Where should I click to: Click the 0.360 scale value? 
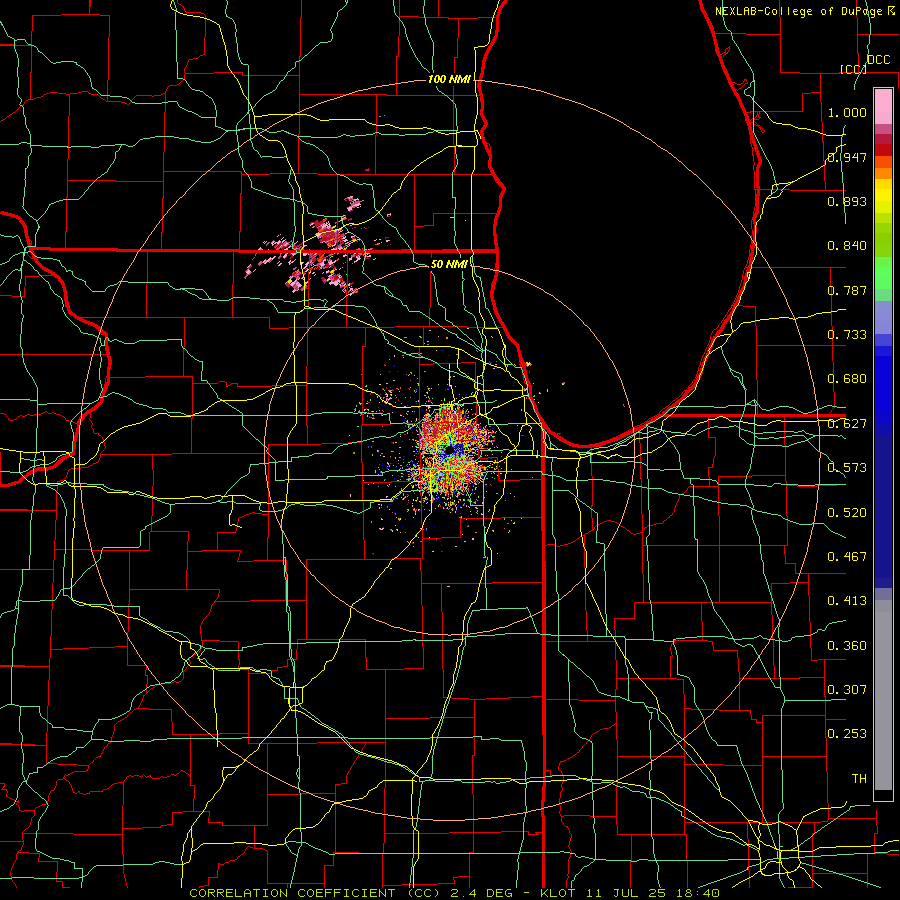point(847,646)
